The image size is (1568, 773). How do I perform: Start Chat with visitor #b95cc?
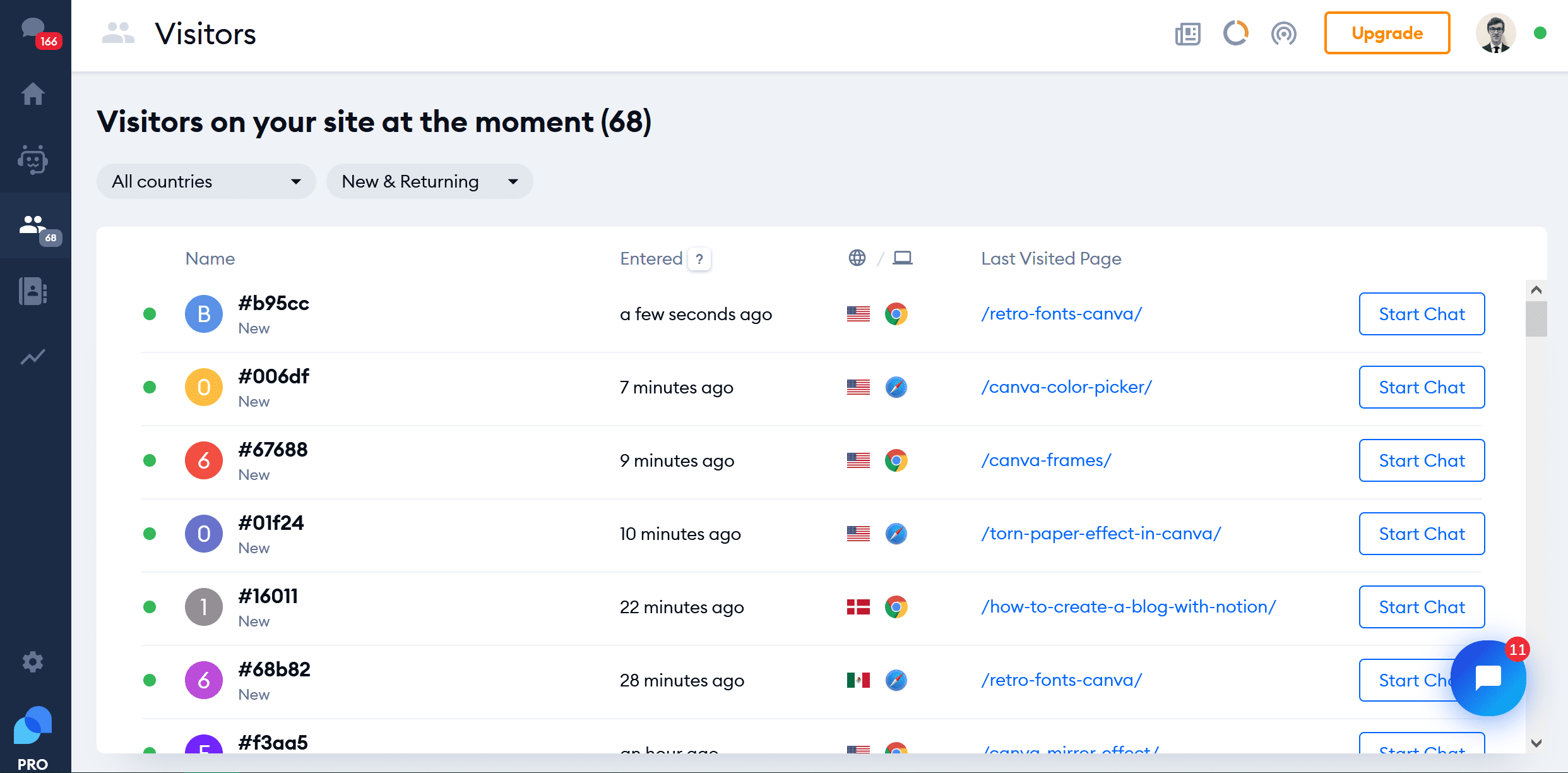click(x=1422, y=314)
